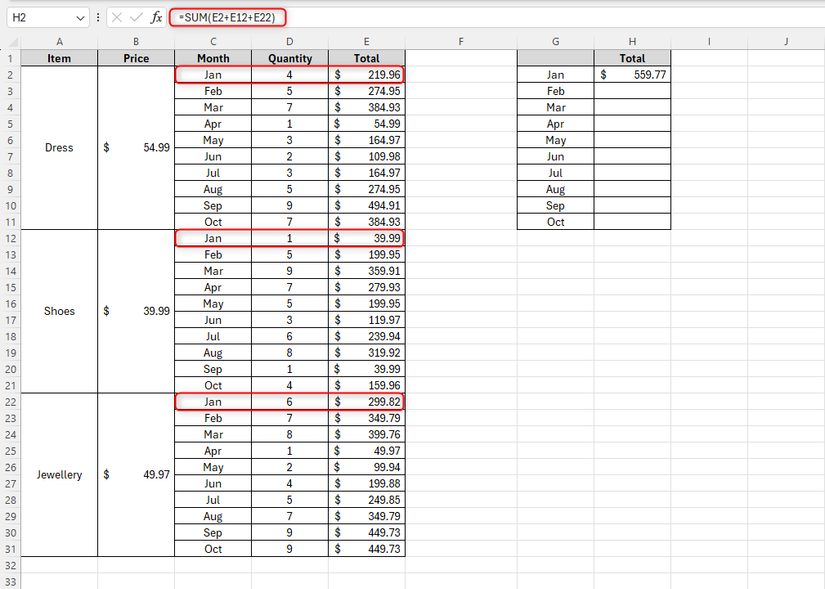Click row 12 header
The width and height of the screenshot is (825, 589).
point(10,238)
